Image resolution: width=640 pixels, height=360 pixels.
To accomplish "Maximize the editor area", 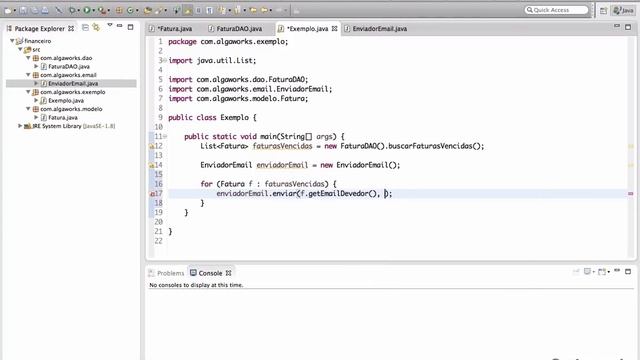I will click(628, 27).
